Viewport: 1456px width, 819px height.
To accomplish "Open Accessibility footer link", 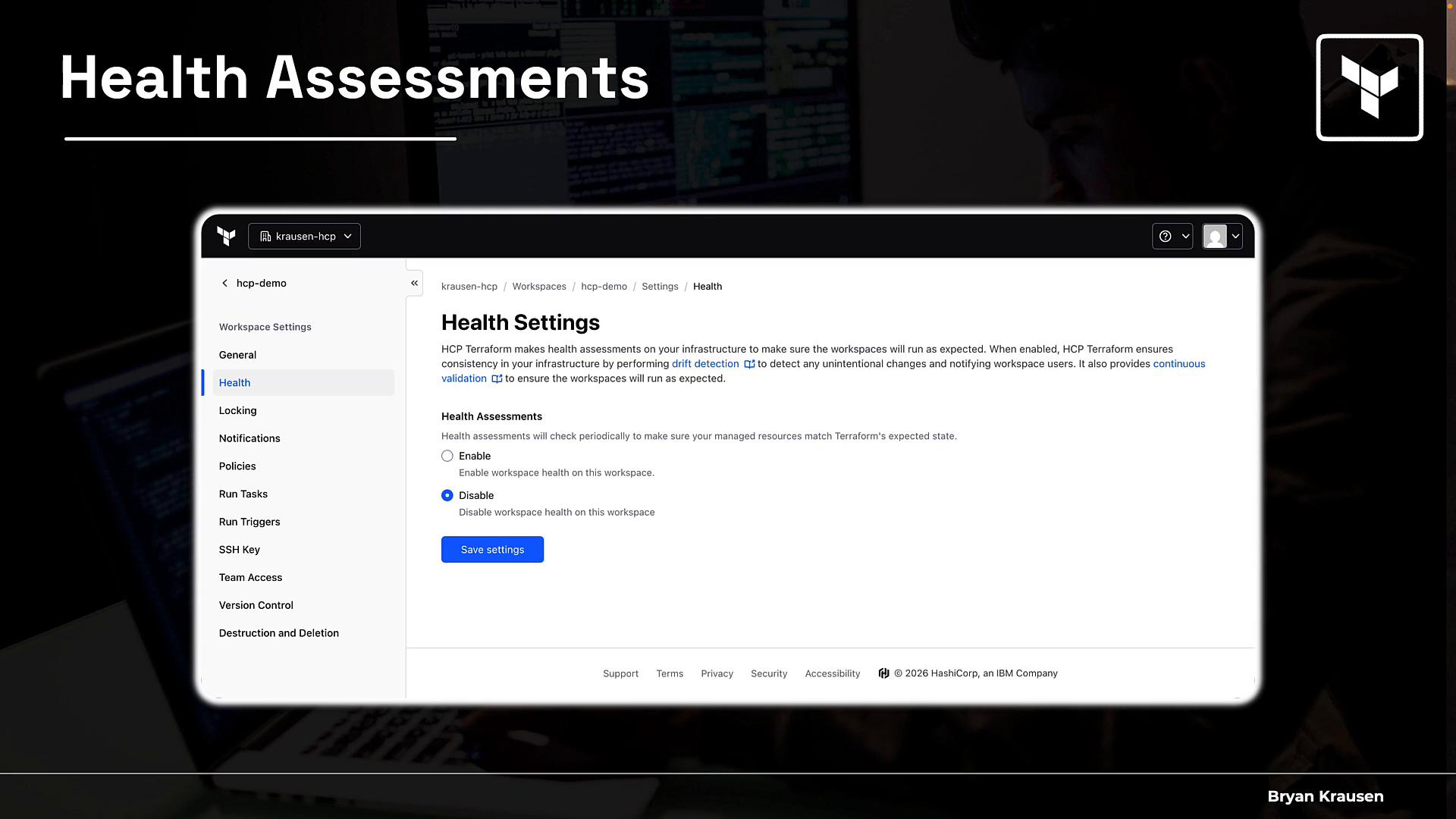I will (833, 673).
